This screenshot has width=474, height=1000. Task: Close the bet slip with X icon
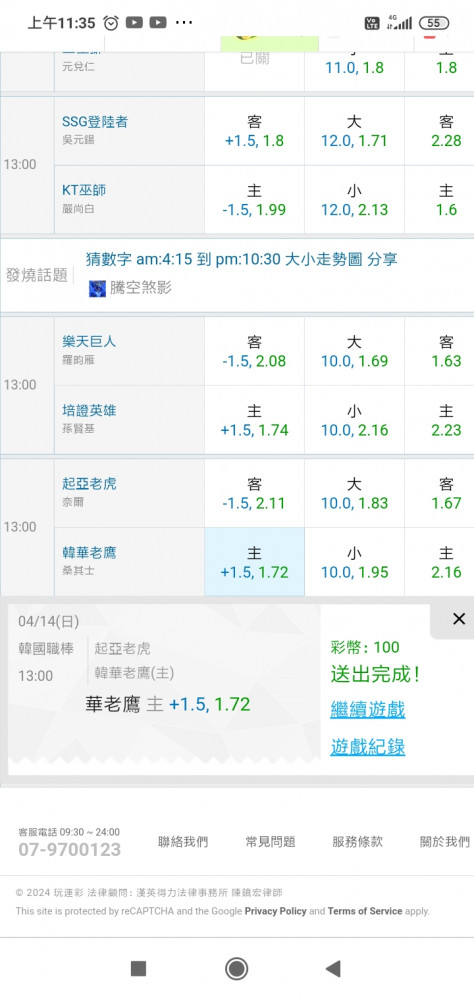pos(459,619)
